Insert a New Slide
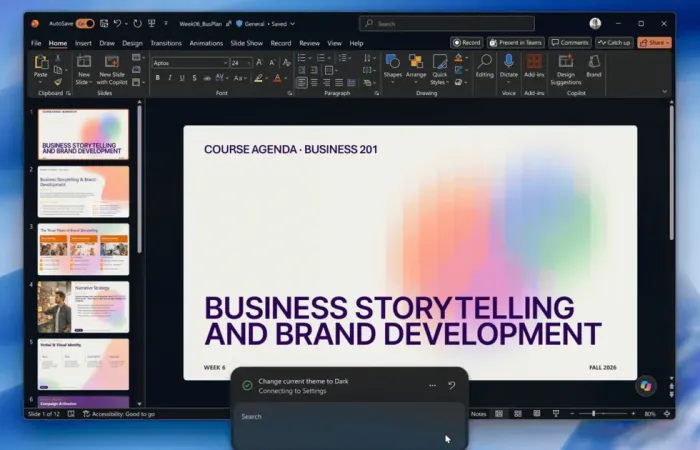 click(83, 70)
